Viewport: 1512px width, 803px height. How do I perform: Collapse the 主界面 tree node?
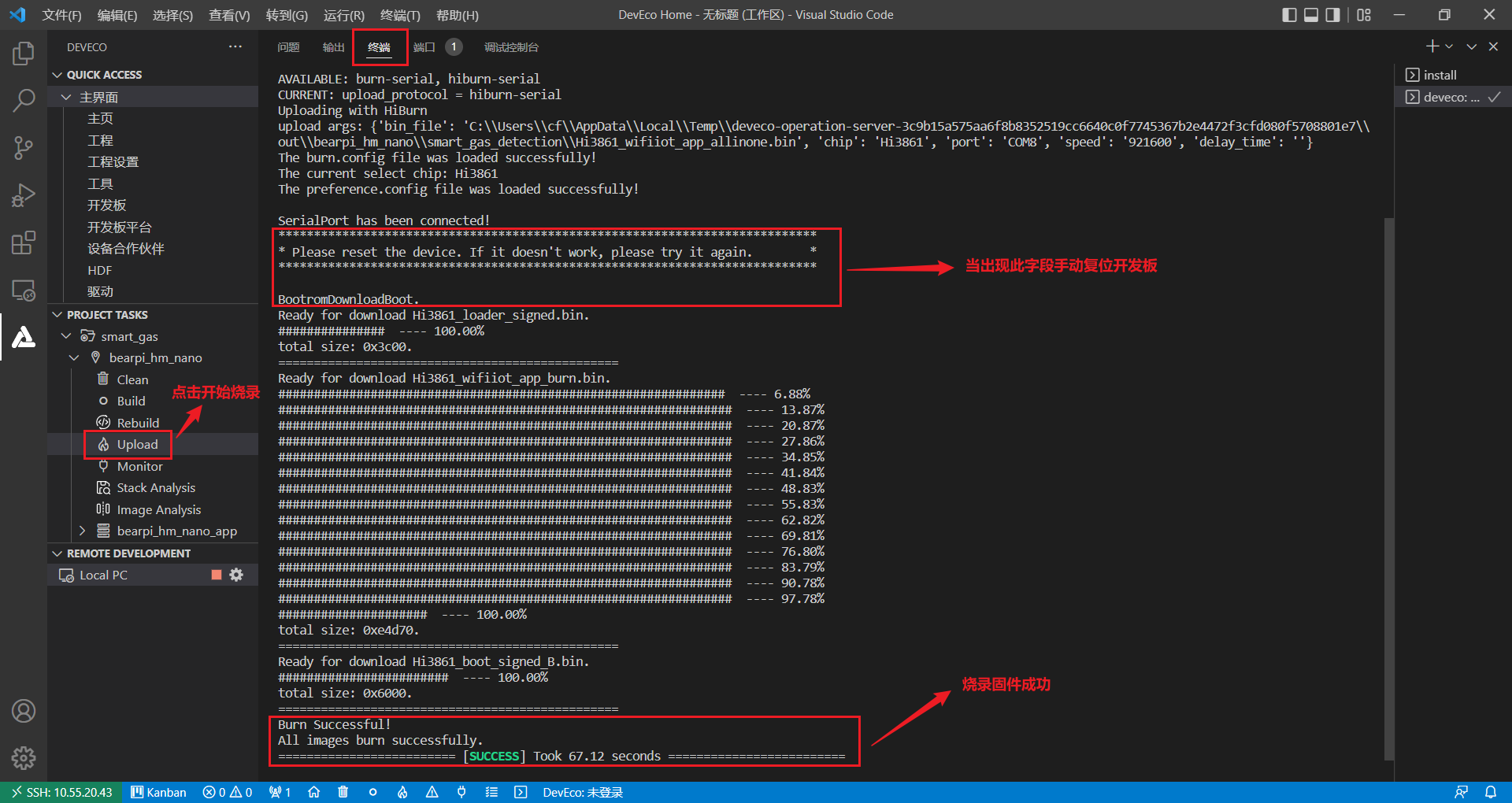click(66, 97)
